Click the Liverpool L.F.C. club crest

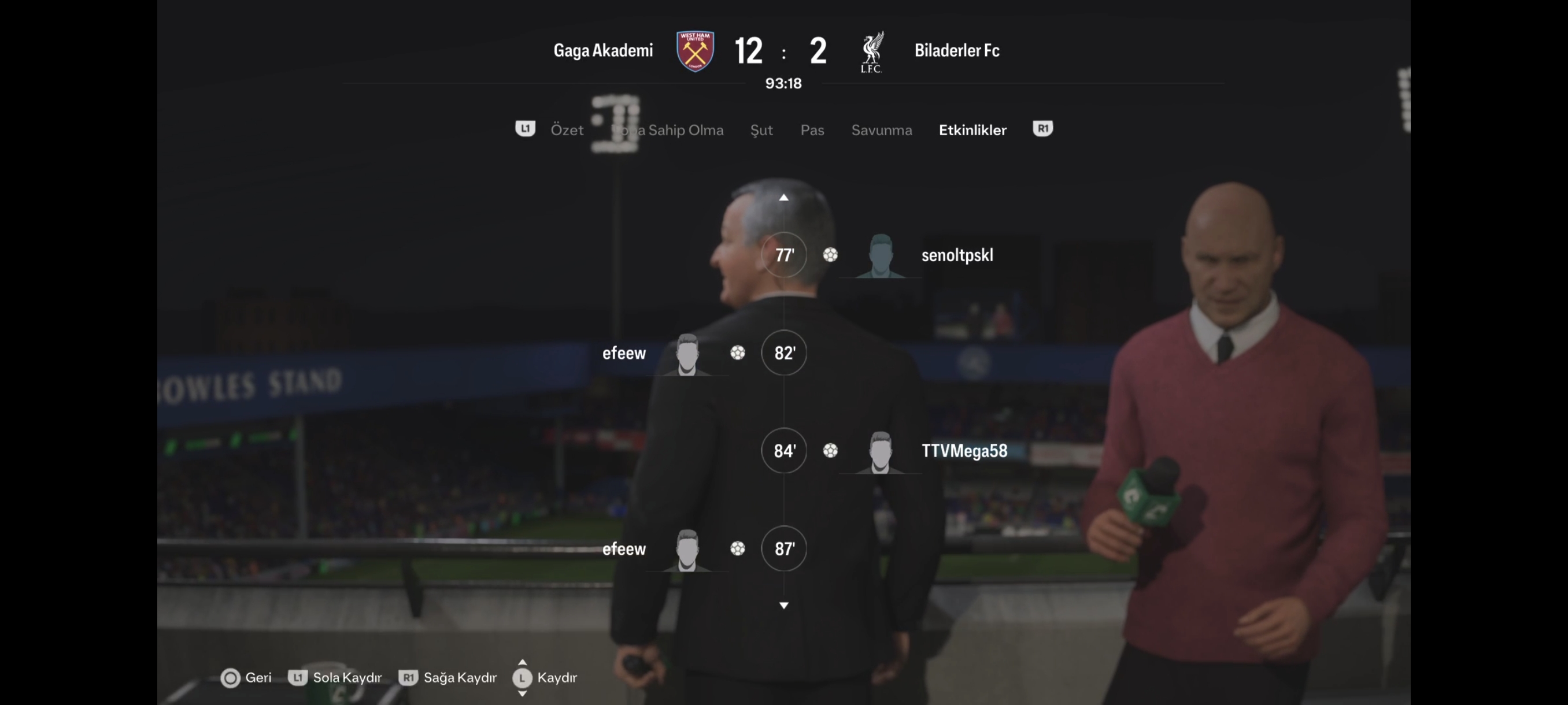click(872, 51)
